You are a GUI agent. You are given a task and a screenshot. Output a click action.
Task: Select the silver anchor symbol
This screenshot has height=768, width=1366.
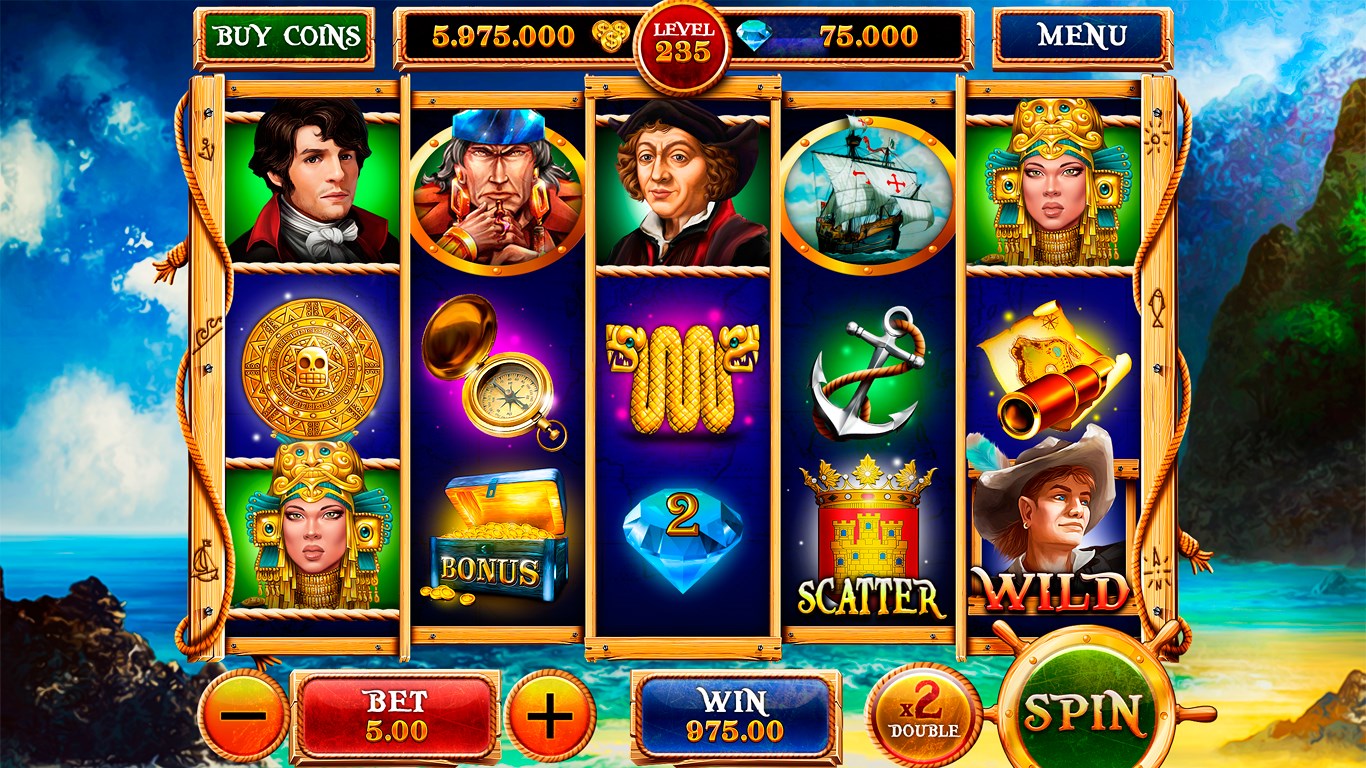867,372
